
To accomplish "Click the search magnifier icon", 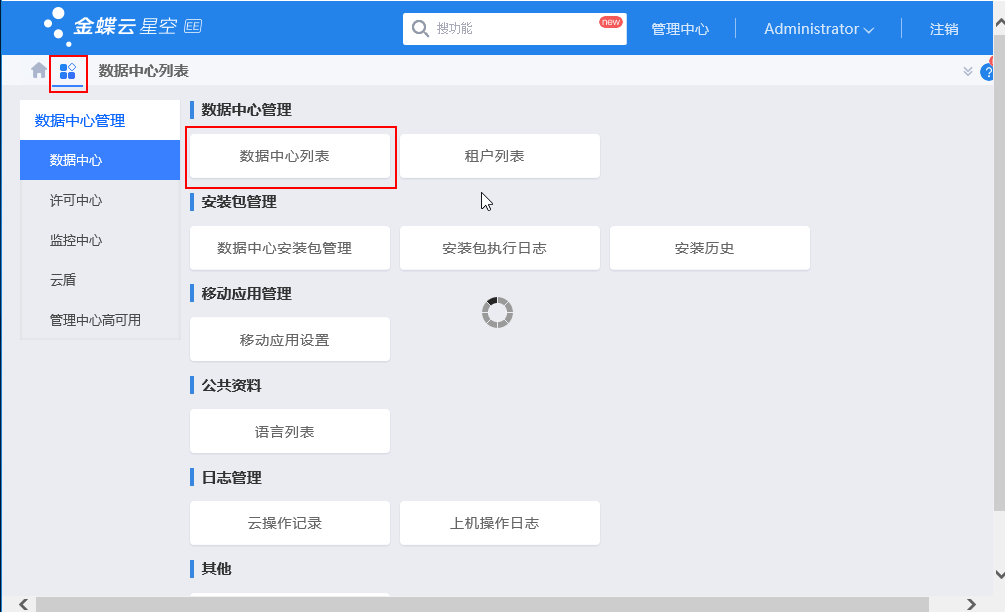I will (419, 28).
